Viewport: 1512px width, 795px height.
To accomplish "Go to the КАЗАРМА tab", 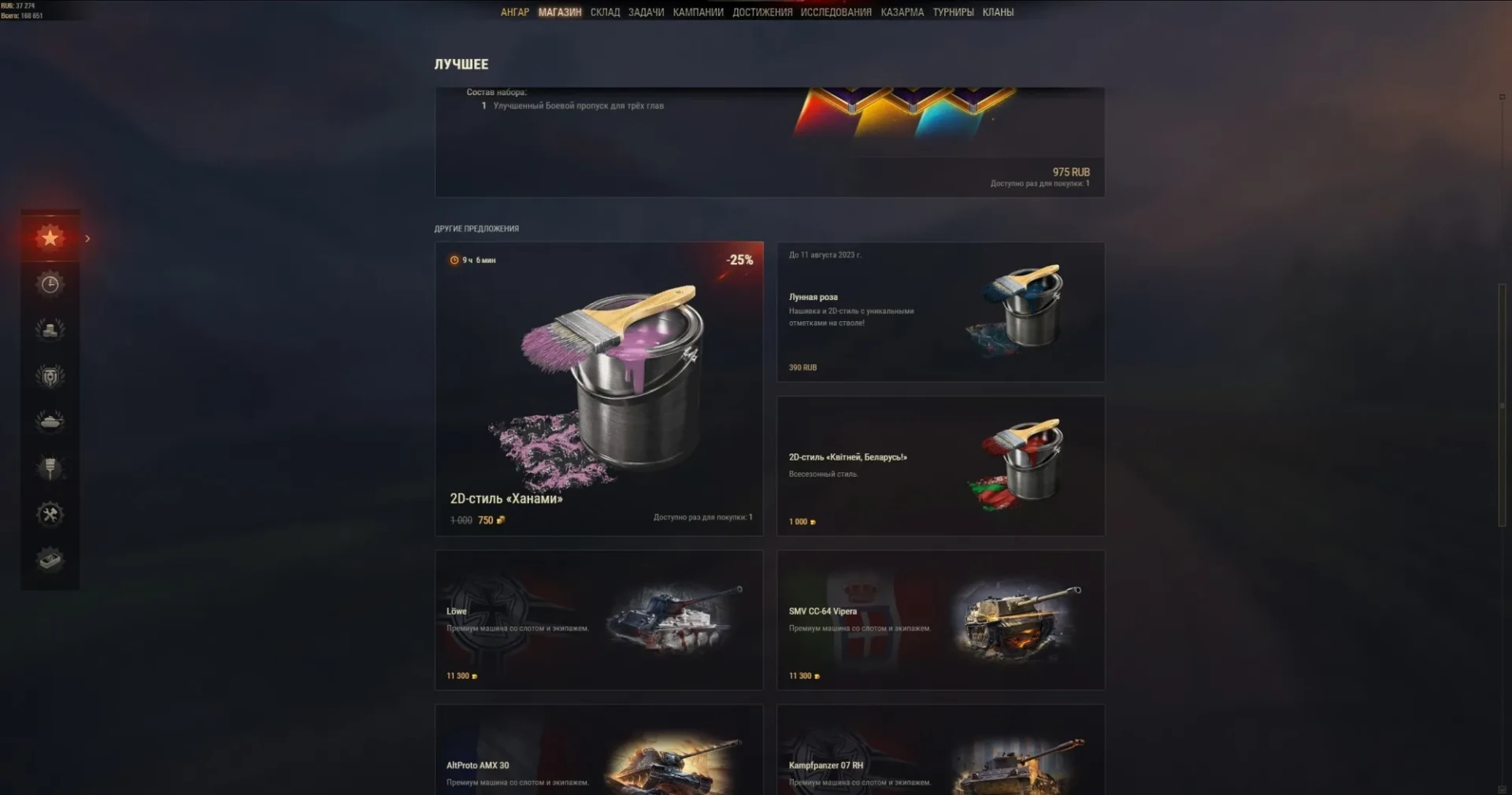I will [x=902, y=12].
